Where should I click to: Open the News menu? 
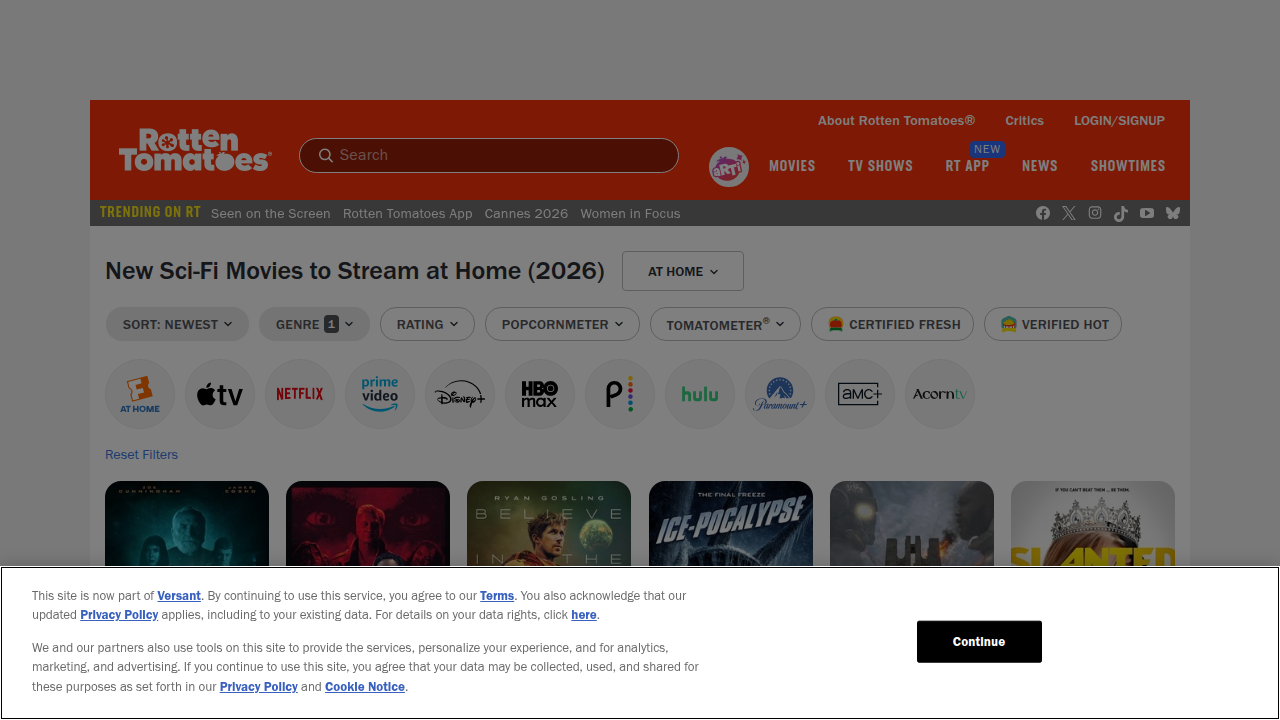(x=1040, y=166)
